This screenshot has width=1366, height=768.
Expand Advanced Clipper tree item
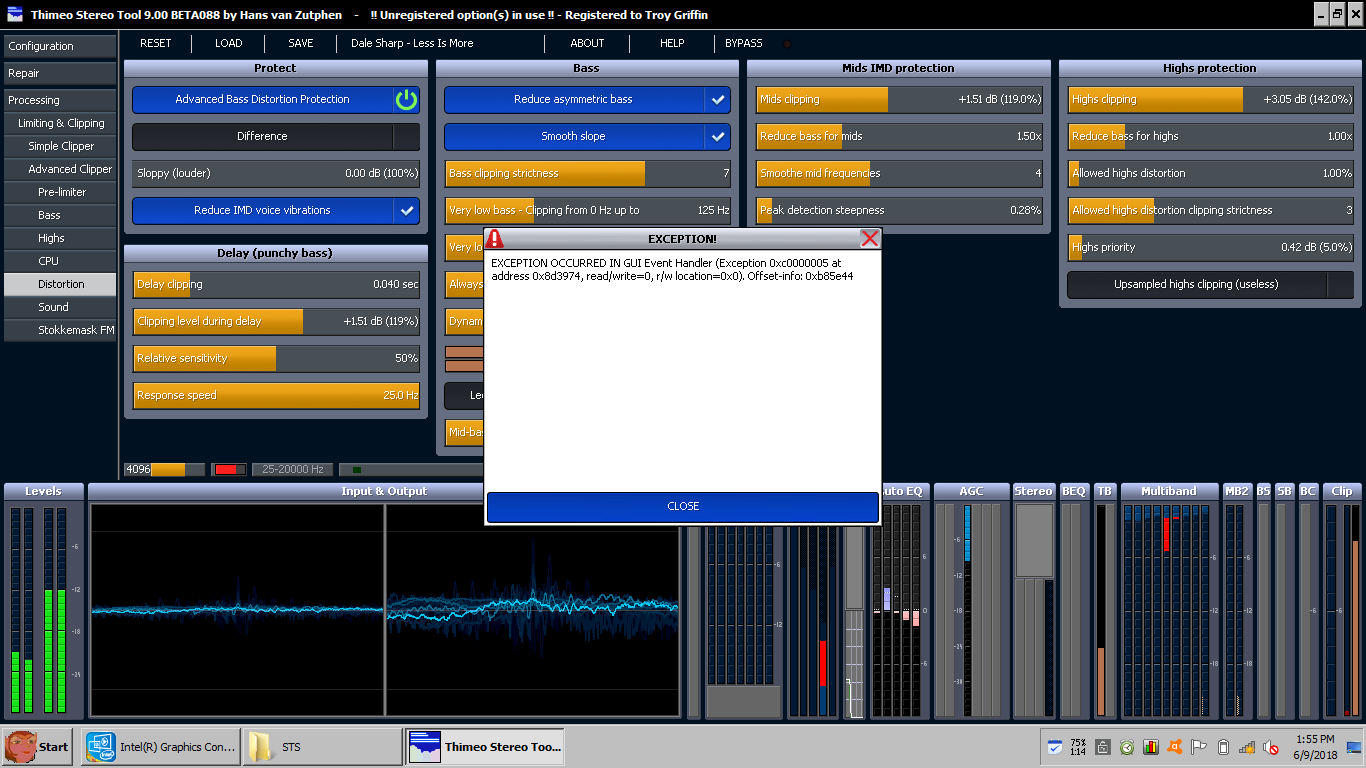[x=60, y=169]
